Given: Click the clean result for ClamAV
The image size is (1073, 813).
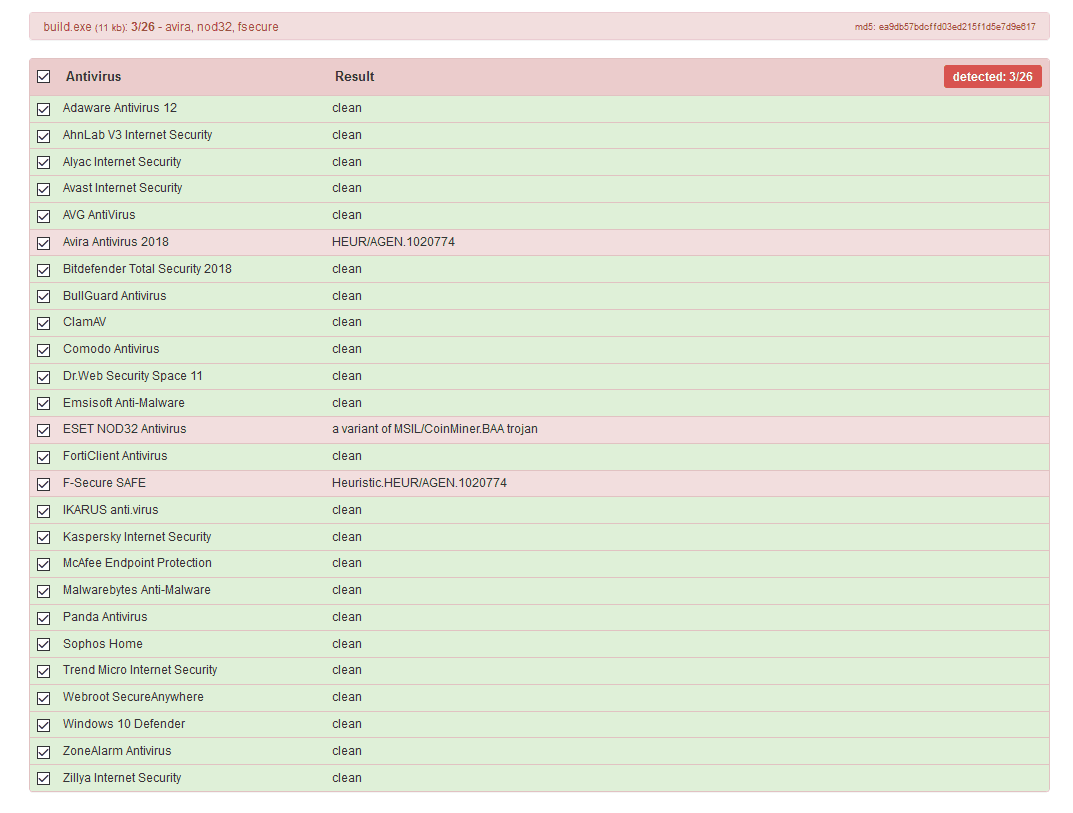Looking at the screenshot, I should [x=347, y=322].
